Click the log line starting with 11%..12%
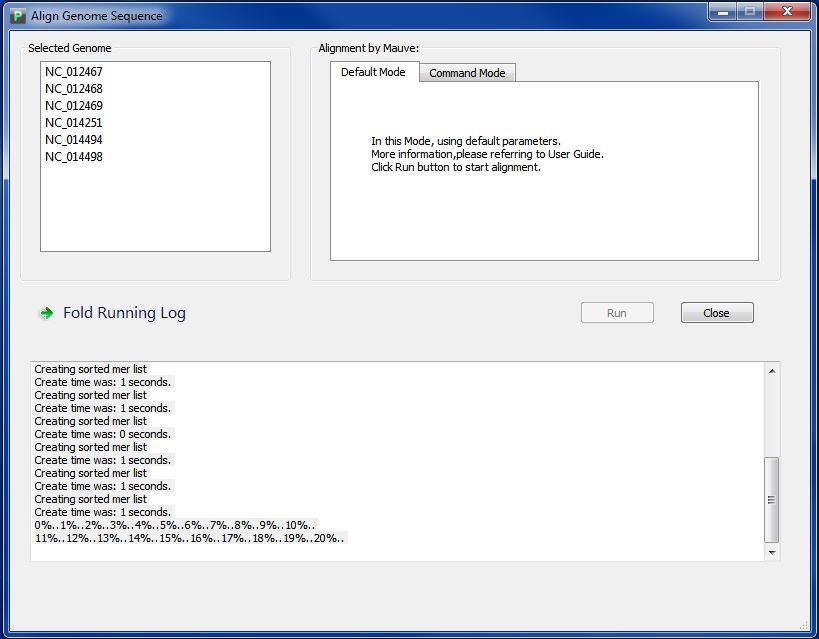The height and width of the screenshot is (639, 819). point(190,538)
